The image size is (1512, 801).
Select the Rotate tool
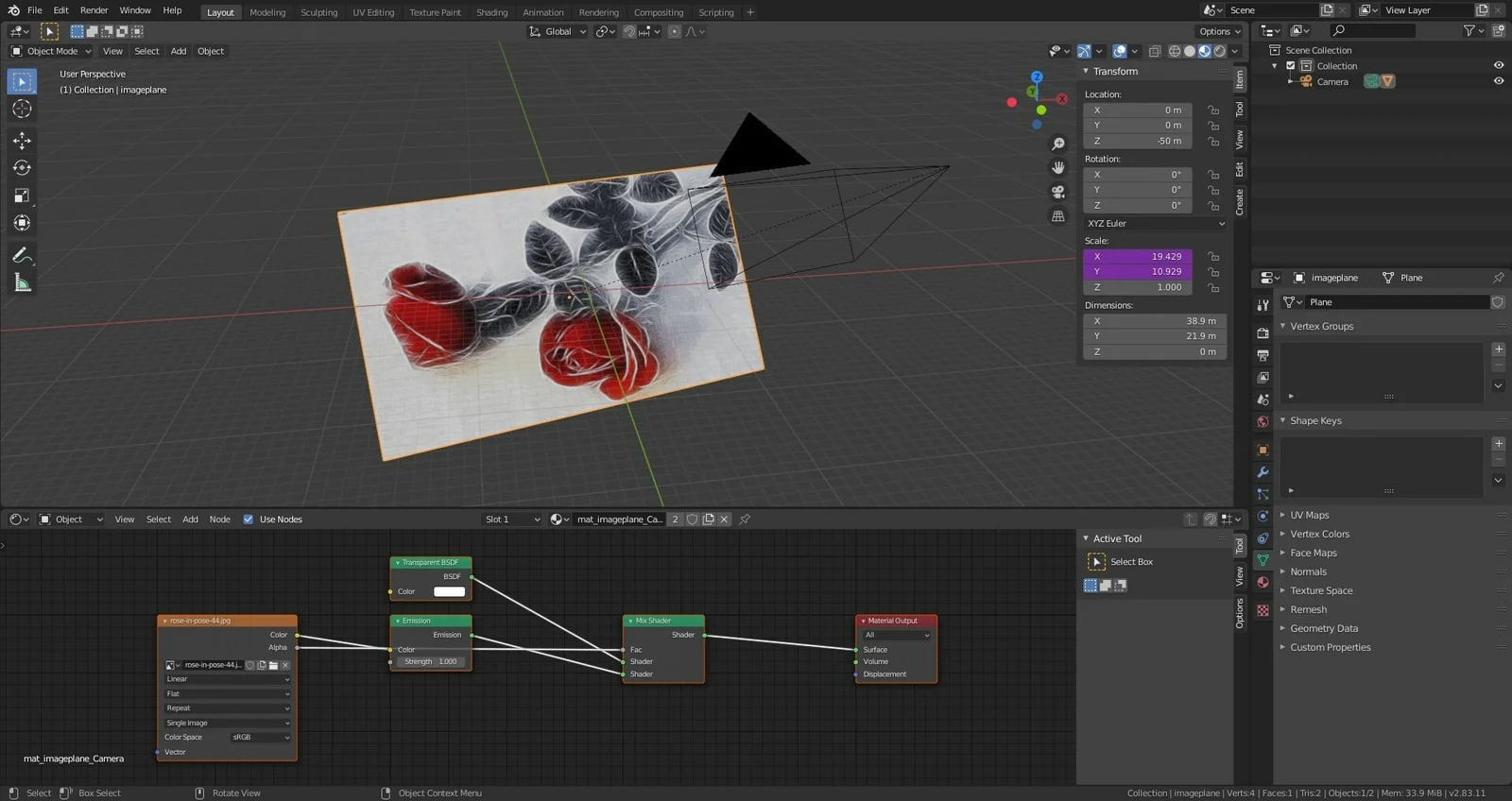(22, 168)
